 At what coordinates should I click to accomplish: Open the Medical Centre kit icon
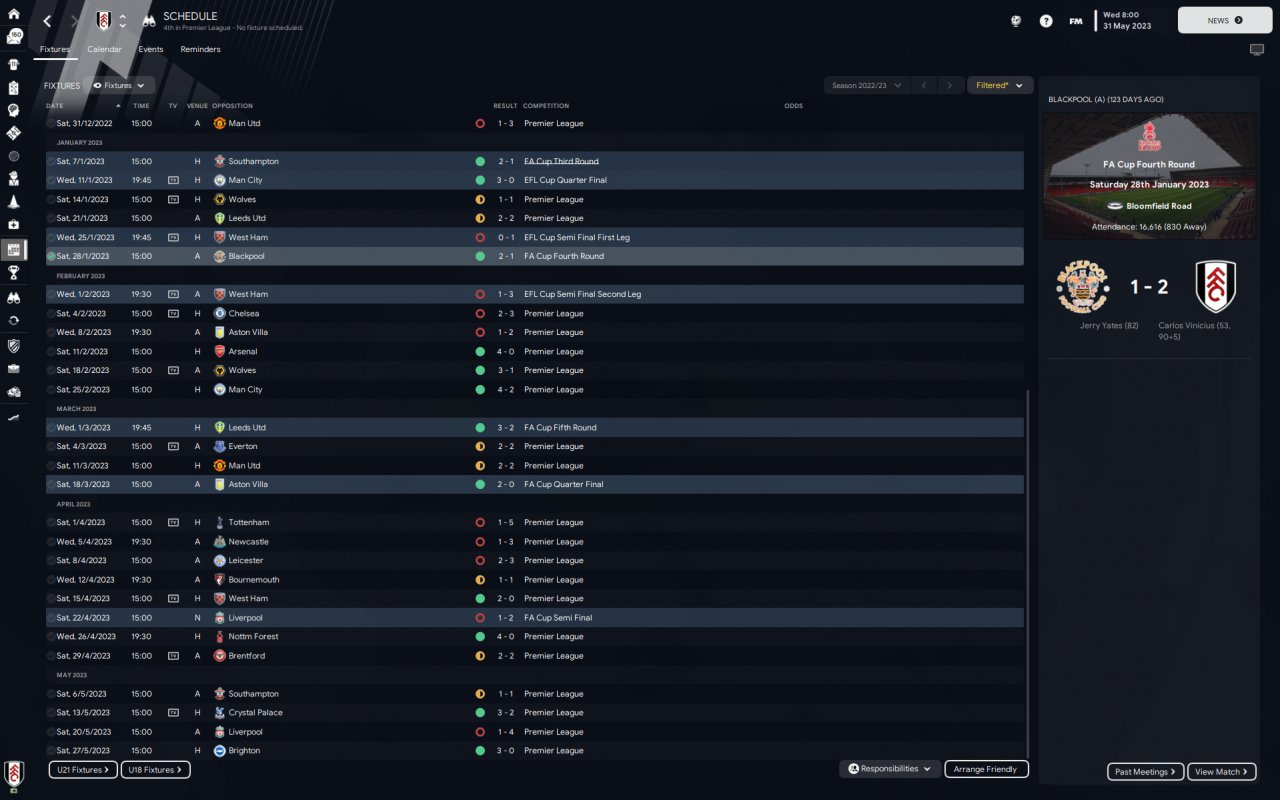coord(14,225)
